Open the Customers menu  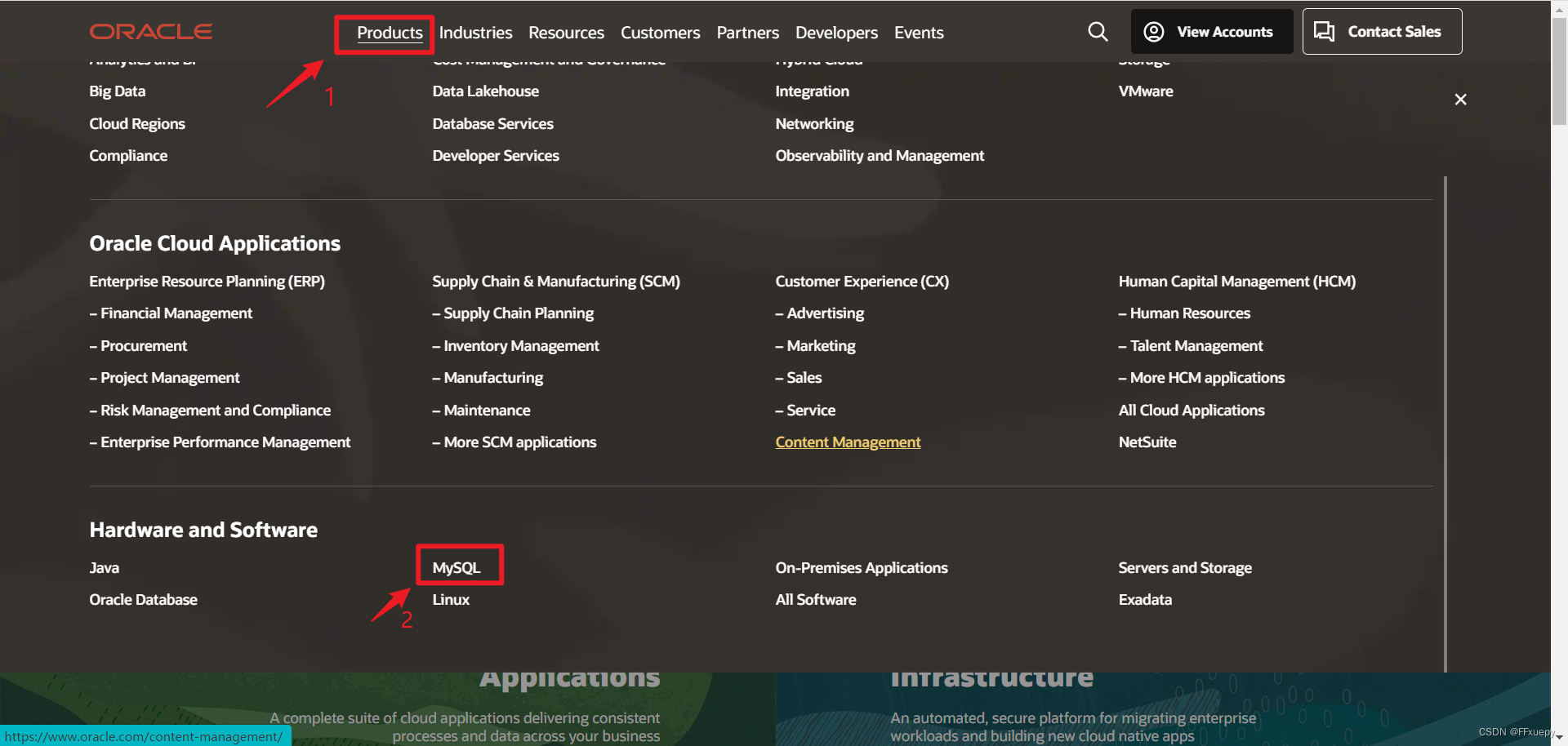(x=660, y=33)
